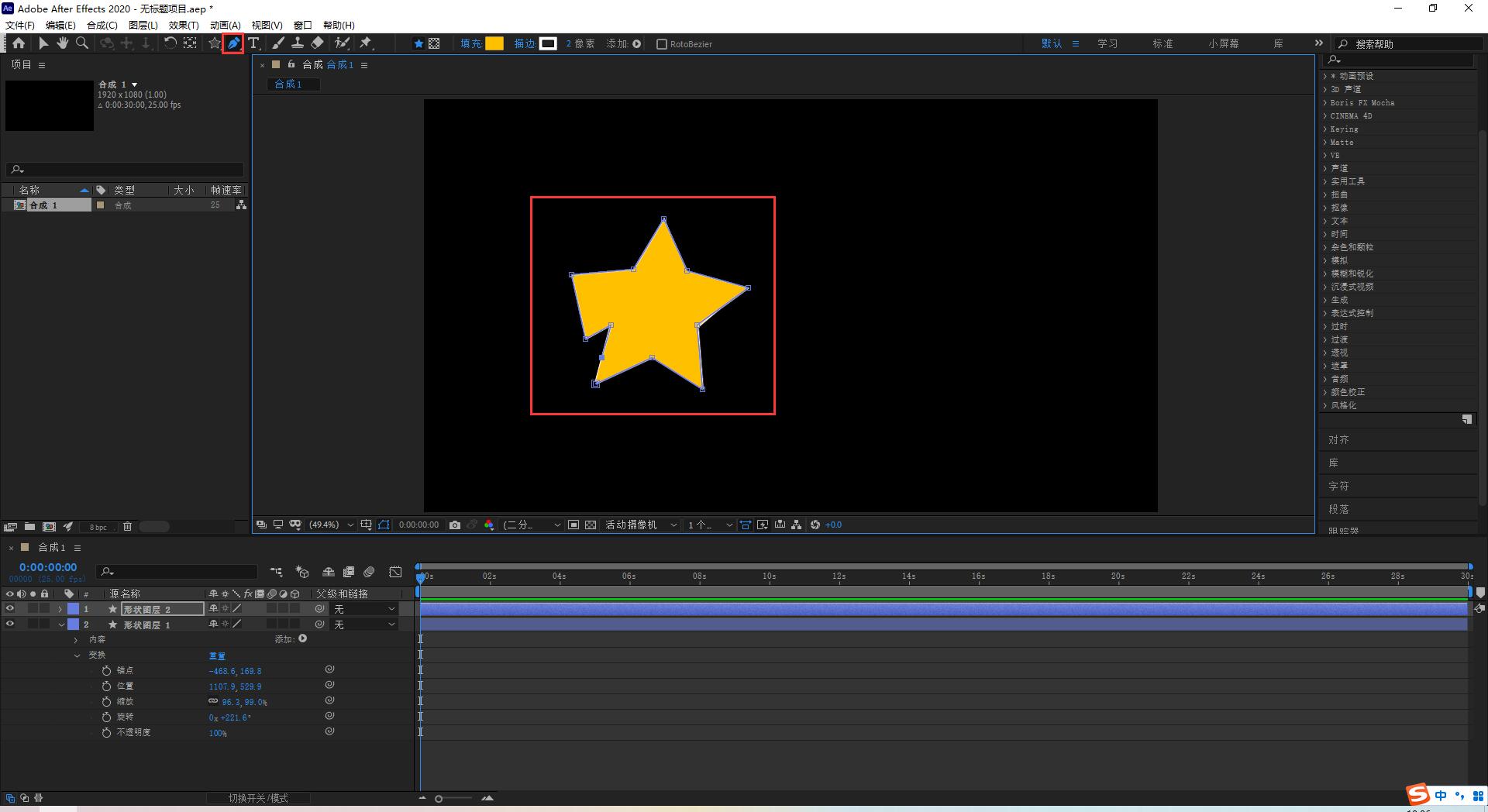Select the Selection arrow tool
The height and width of the screenshot is (812, 1488).
click(x=43, y=43)
